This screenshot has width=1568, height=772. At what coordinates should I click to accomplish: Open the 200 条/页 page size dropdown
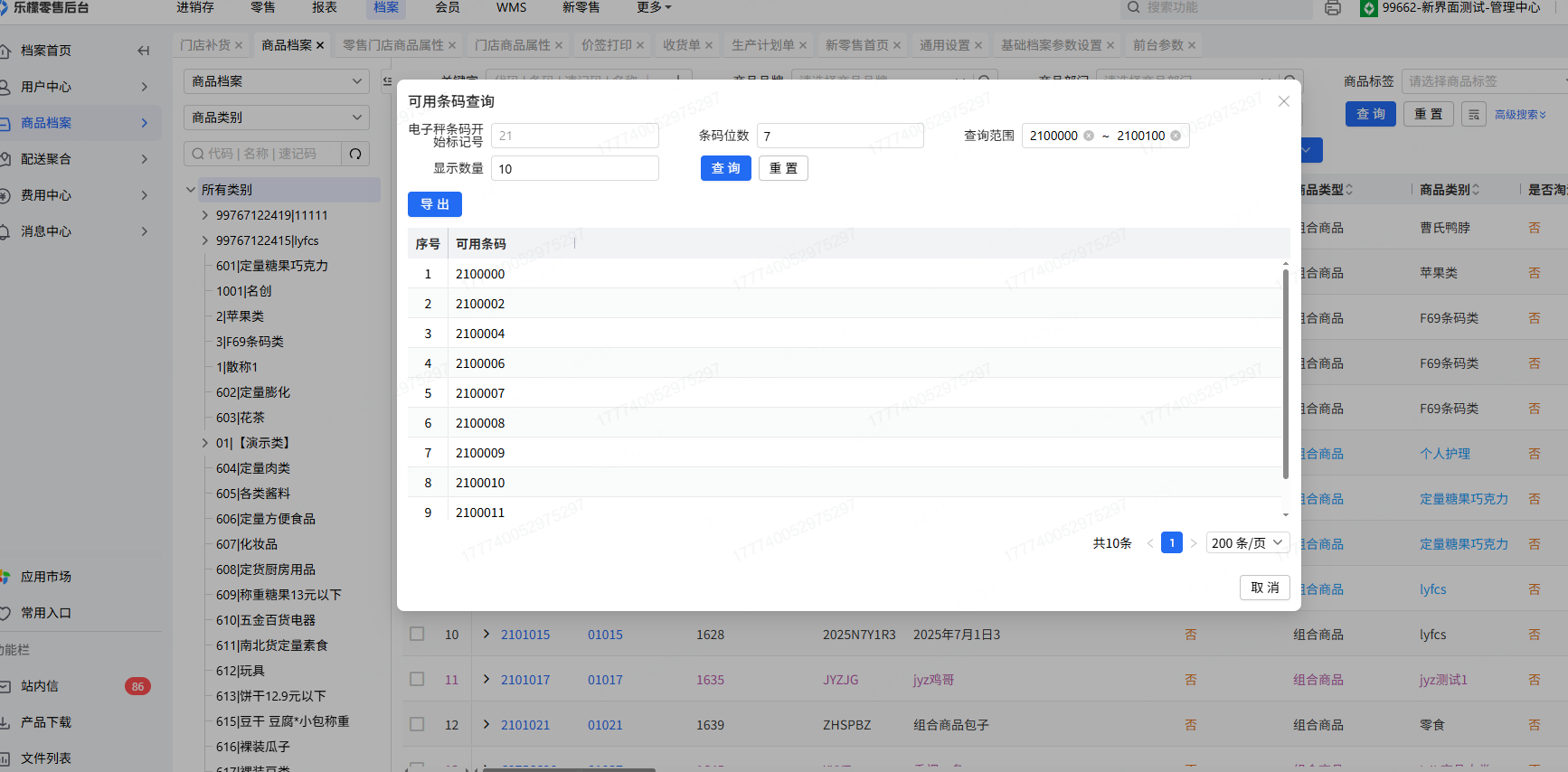[x=1247, y=543]
